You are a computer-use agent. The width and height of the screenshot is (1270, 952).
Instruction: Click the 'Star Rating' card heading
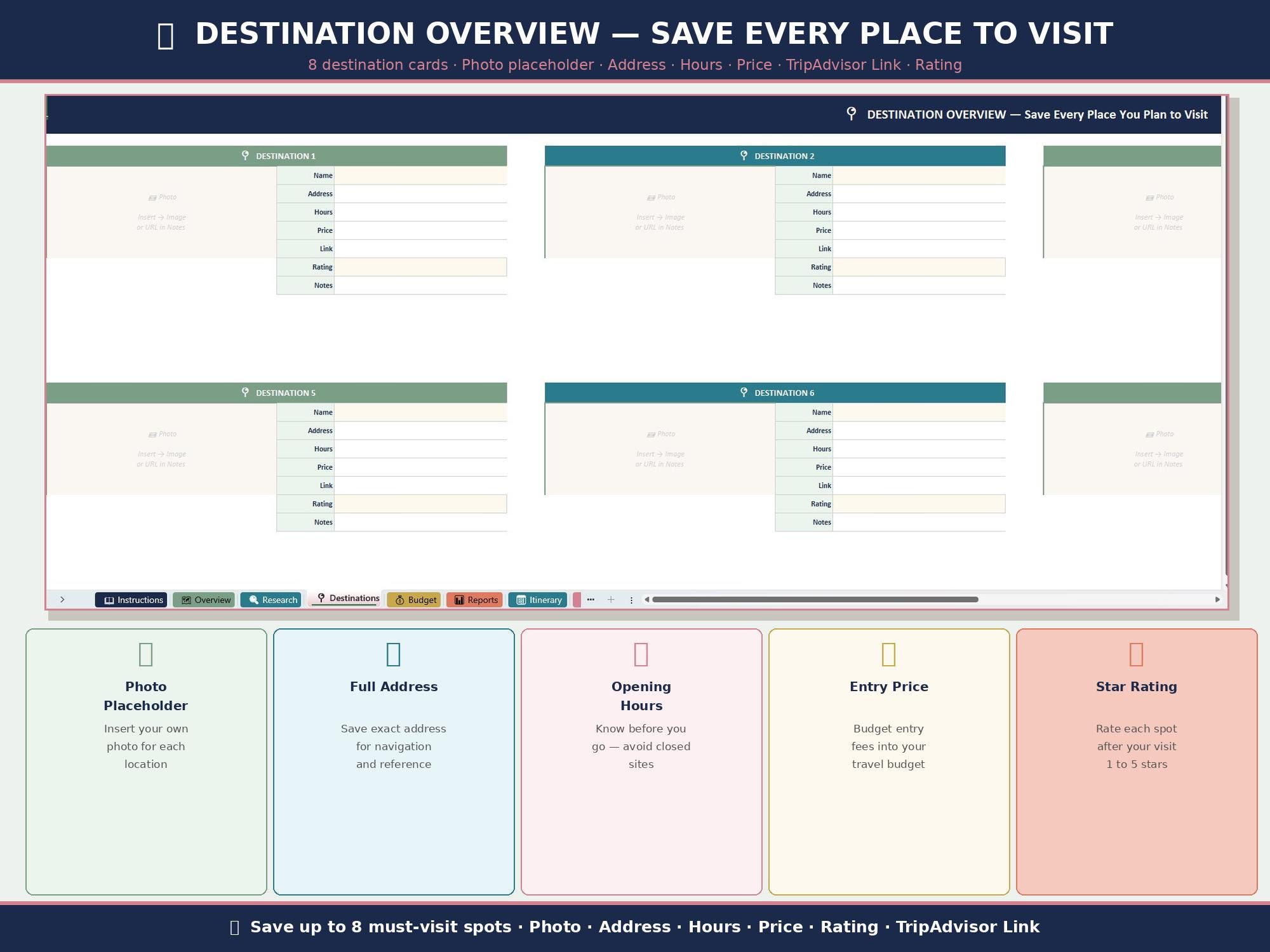point(1137,687)
